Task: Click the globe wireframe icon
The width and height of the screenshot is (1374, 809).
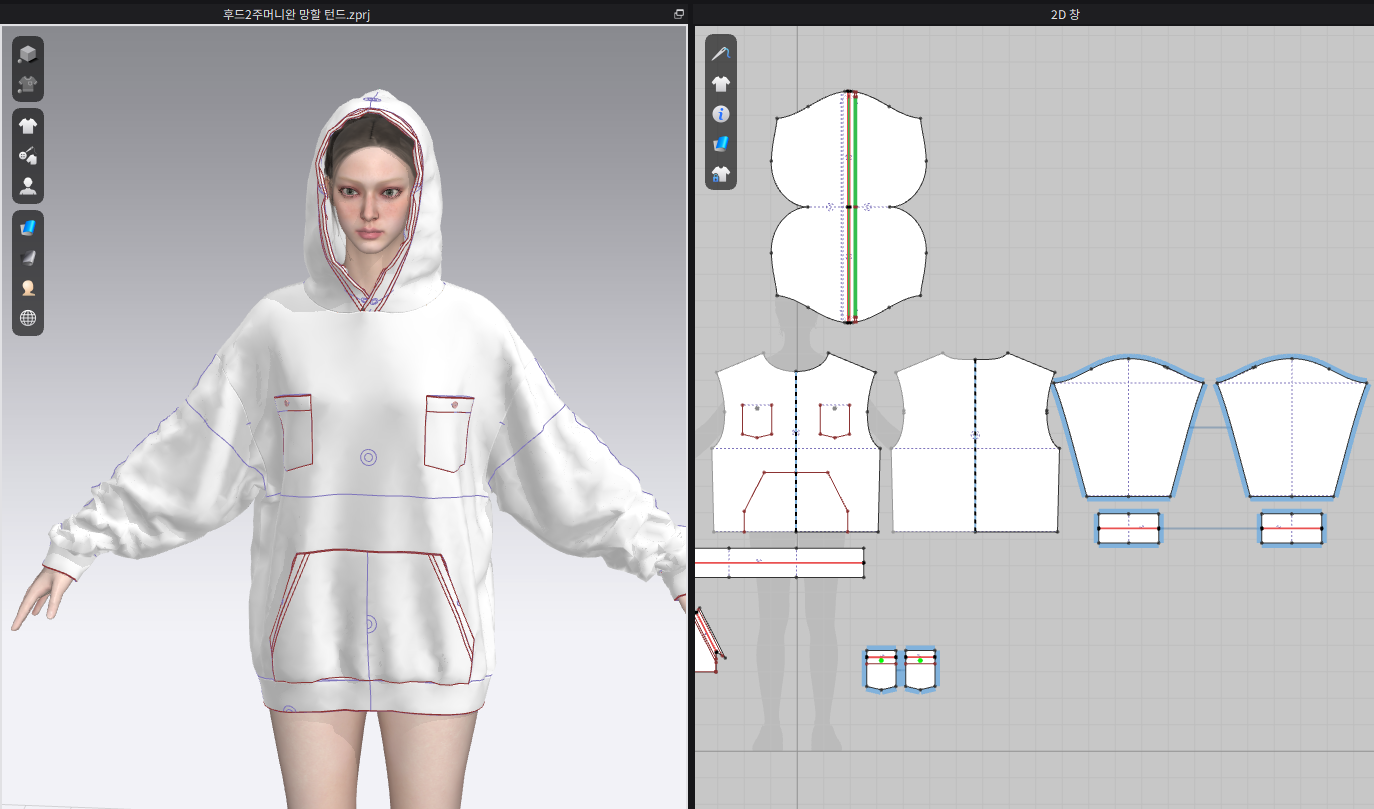Action: point(28,318)
